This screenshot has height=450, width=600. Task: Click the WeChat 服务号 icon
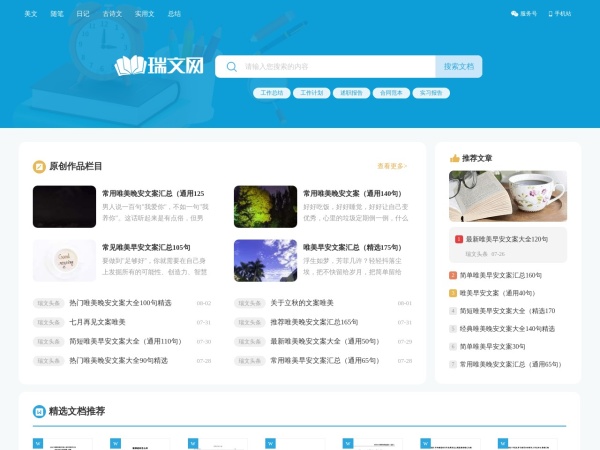514,14
